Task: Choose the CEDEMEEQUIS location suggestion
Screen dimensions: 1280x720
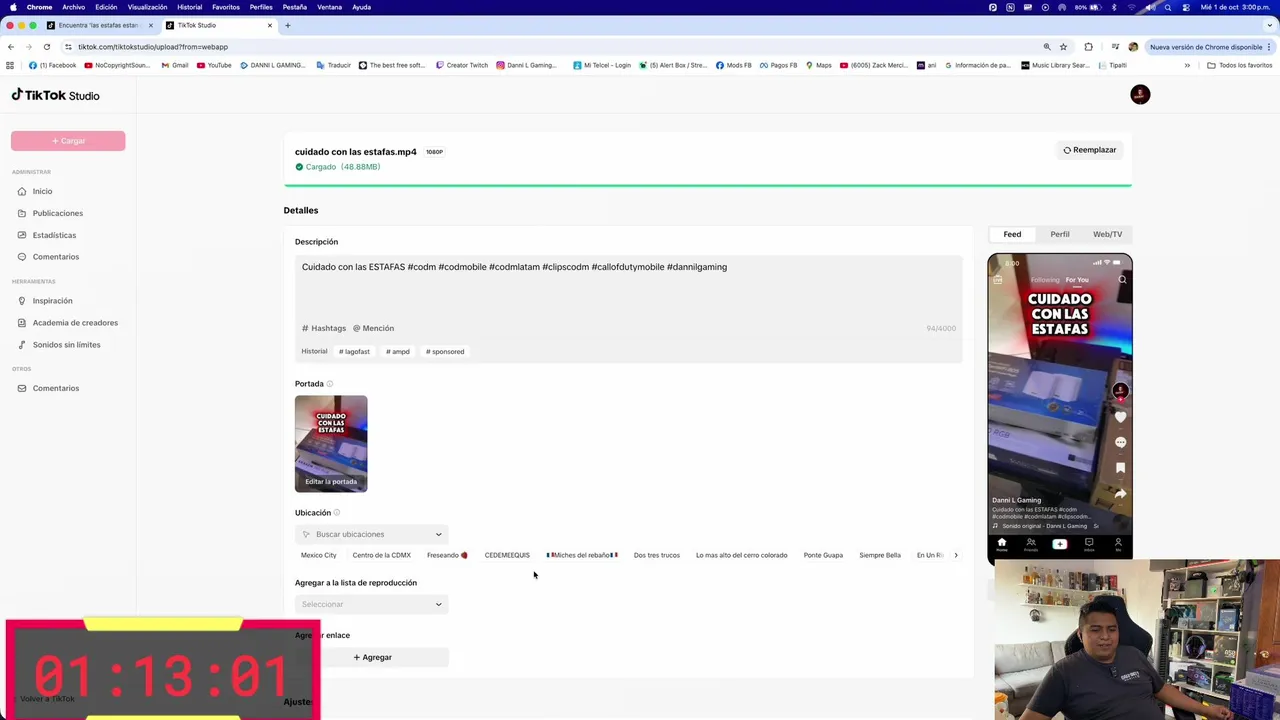Action: point(507,555)
